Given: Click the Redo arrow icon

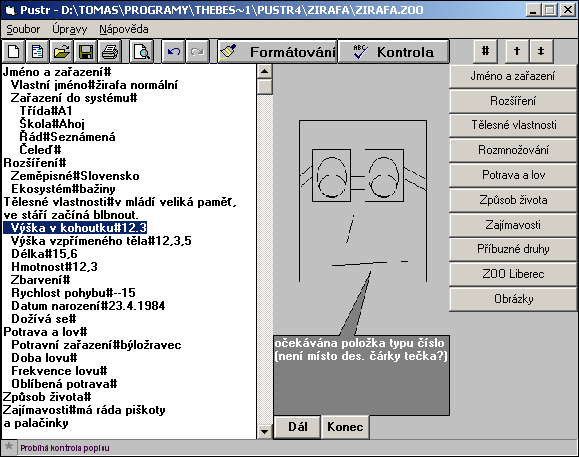Looking at the screenshot, I should point(198,51).
